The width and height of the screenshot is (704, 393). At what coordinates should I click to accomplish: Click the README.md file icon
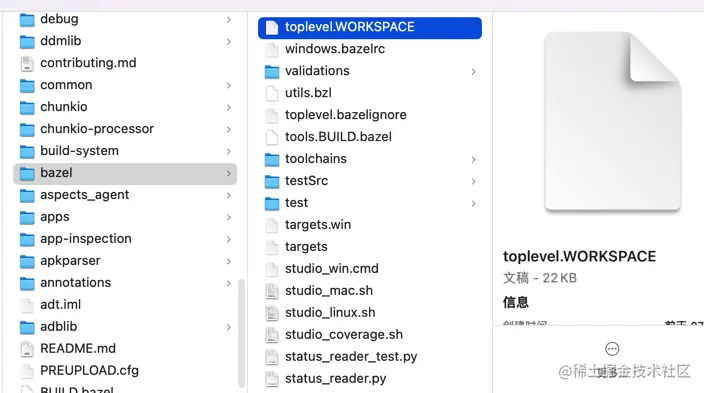[x=27, y=349]
